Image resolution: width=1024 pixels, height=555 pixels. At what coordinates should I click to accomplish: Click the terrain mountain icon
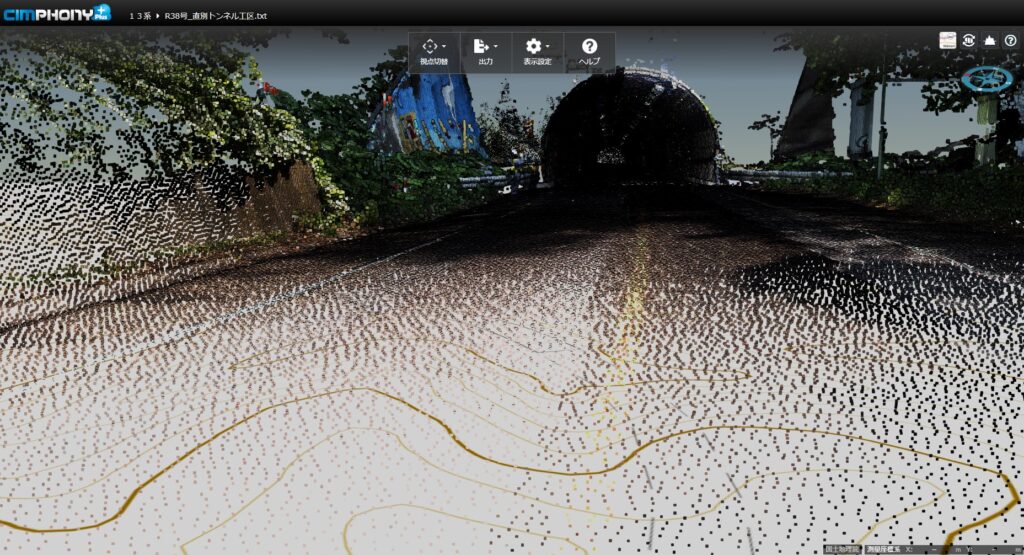coord(990,40)
